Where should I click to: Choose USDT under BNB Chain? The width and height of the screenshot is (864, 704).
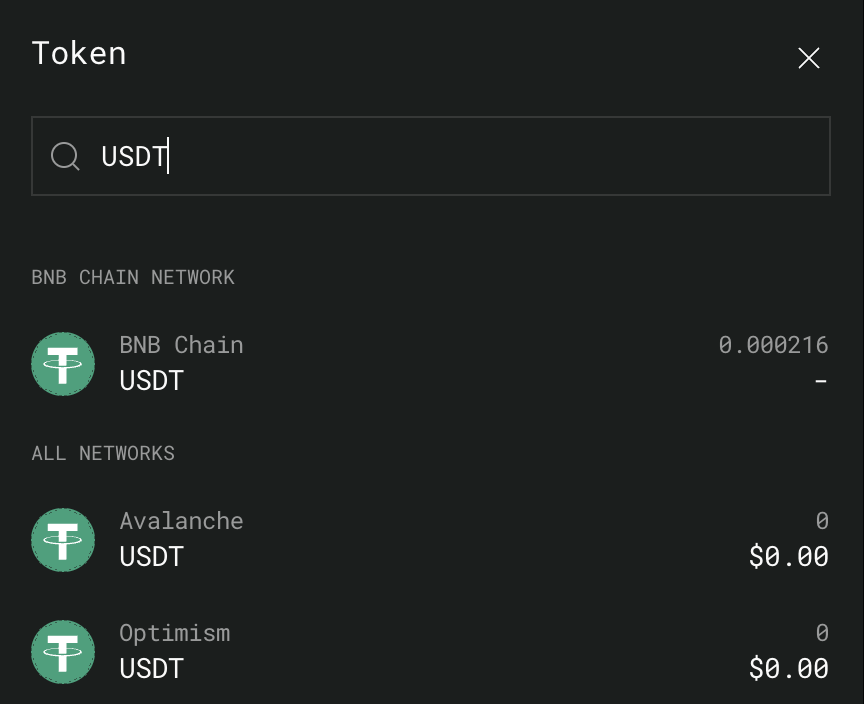click(151, 381)
